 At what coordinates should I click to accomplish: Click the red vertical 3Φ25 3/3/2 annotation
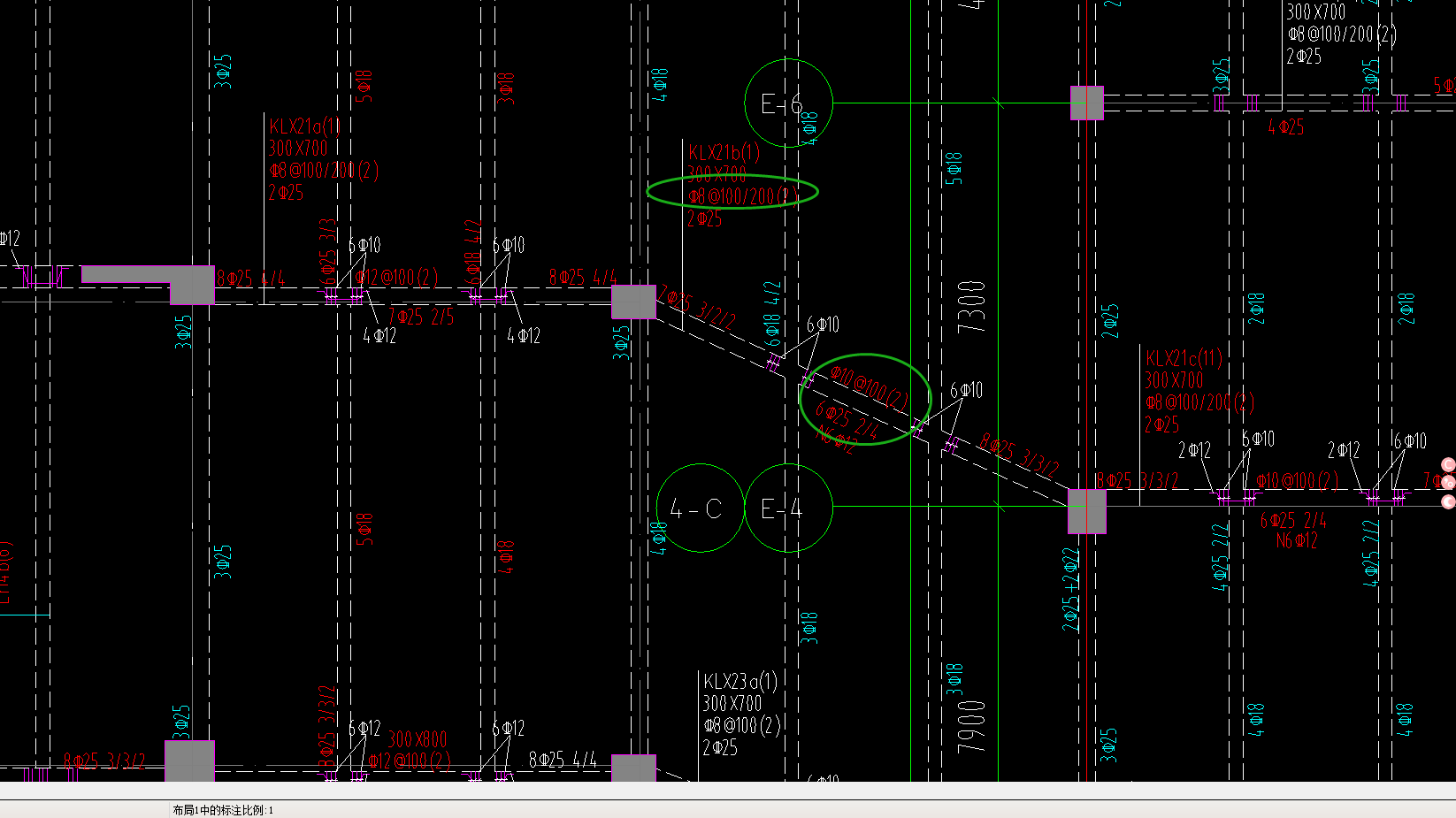click(x=326, y=727)
